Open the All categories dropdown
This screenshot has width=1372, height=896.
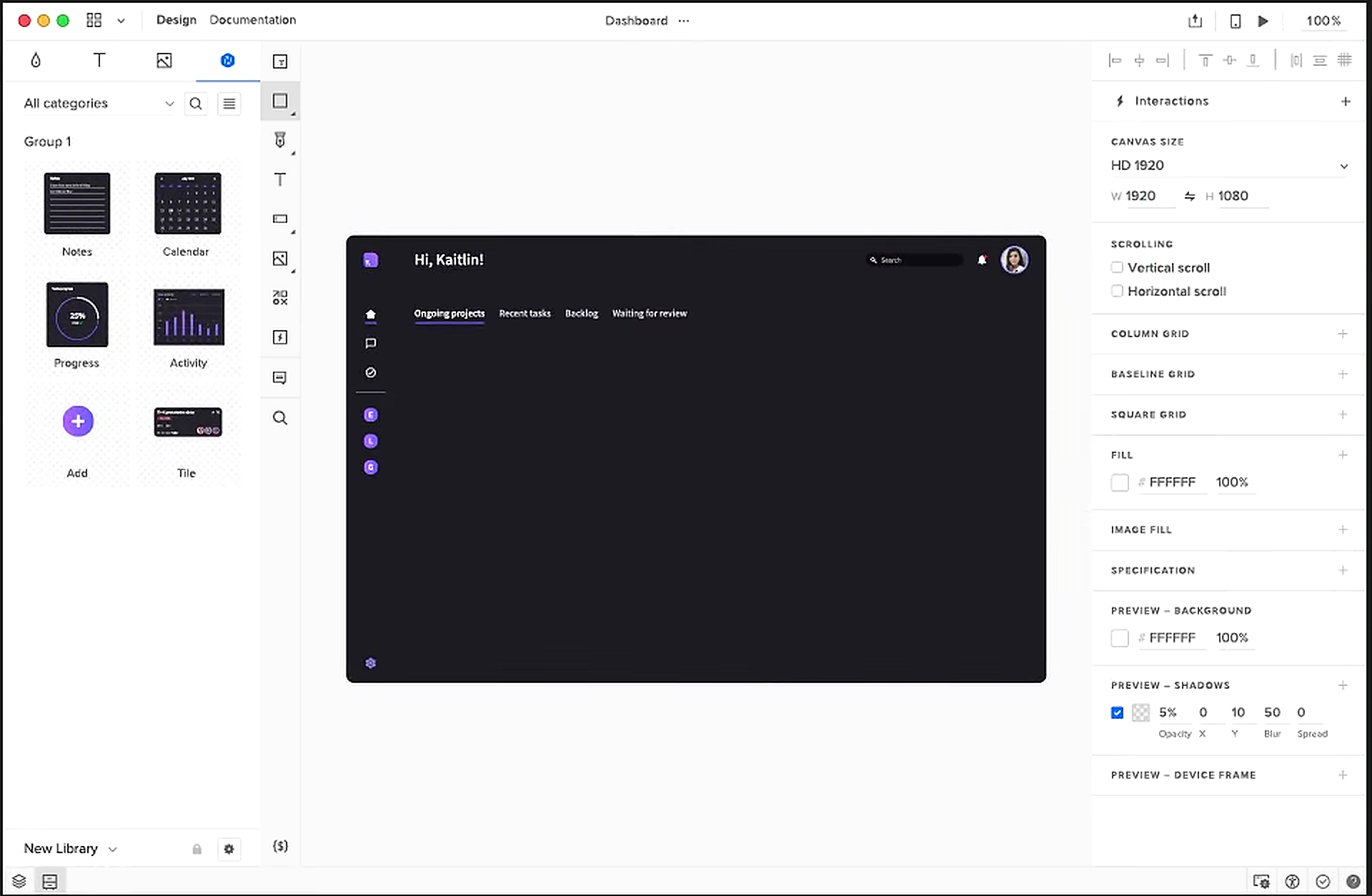pyautogui.click(x=99, y=104)
